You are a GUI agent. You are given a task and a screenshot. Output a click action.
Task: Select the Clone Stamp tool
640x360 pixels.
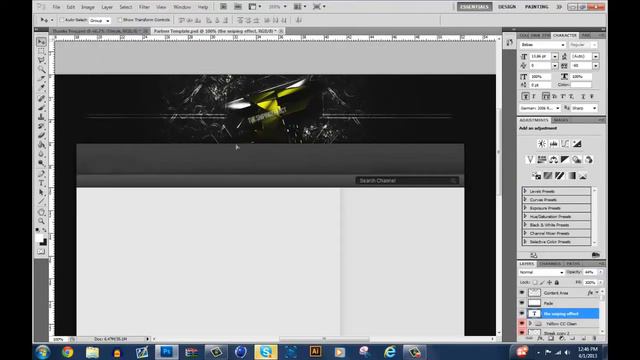coord(41,117)
